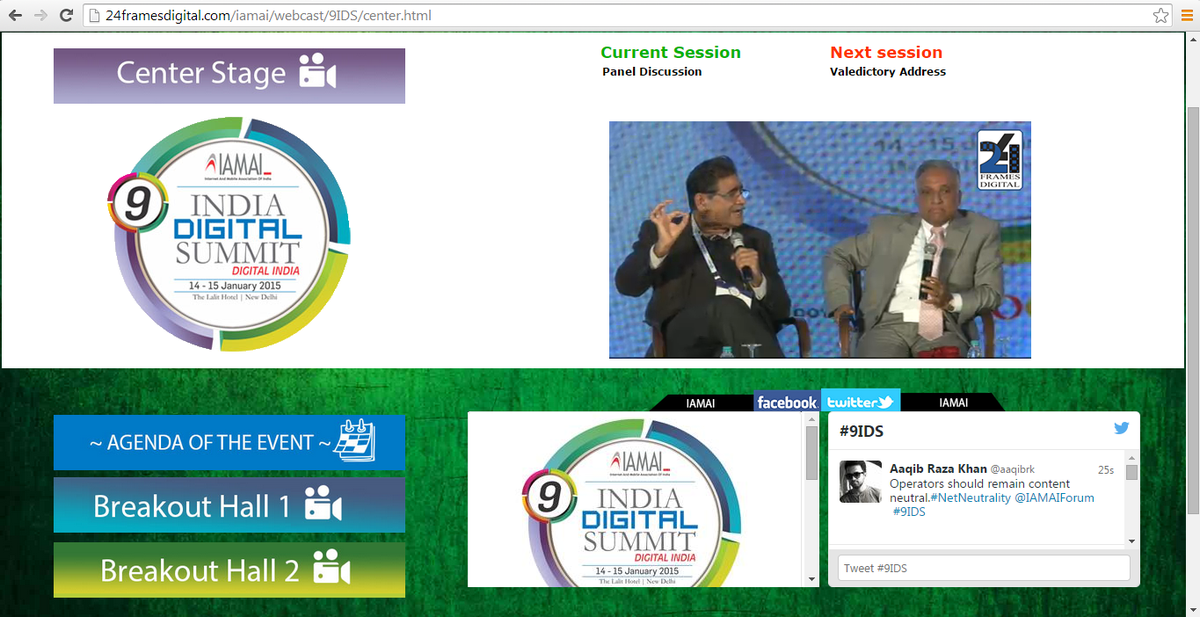
Task: Open the Chrome menu icon
Action: (1186, 16)
